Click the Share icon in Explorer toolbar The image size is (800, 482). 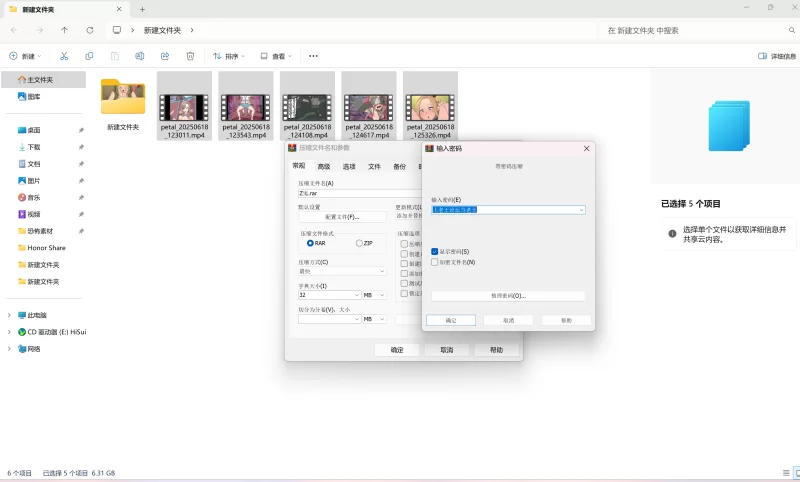pyautogui.click(x=165, y=56)
